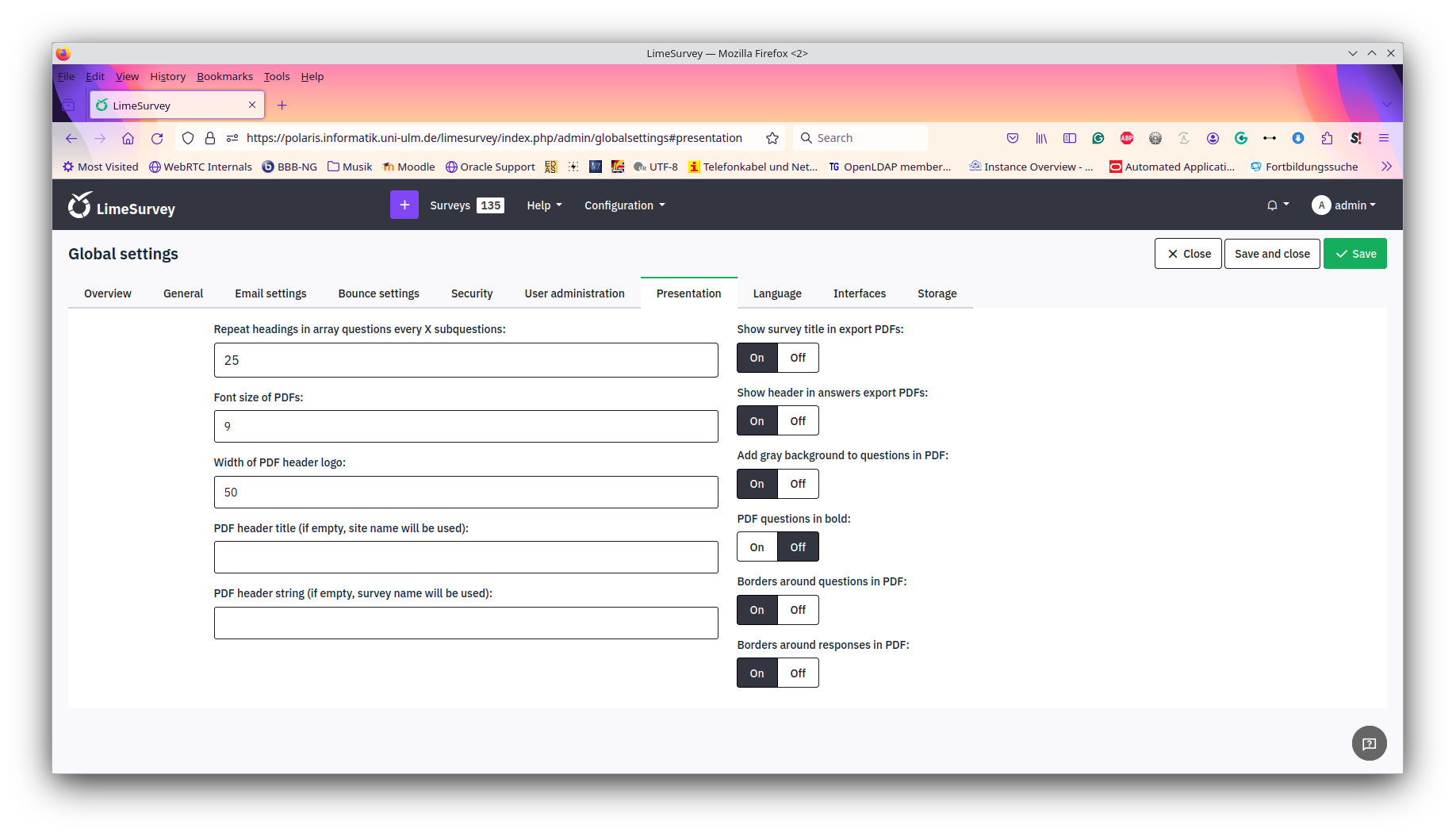Open Firefox View icon beside the tab

[x=68, y=105]
